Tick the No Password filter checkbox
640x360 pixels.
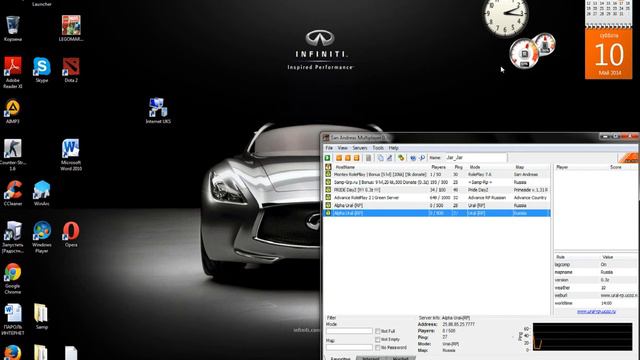(378, 347)
